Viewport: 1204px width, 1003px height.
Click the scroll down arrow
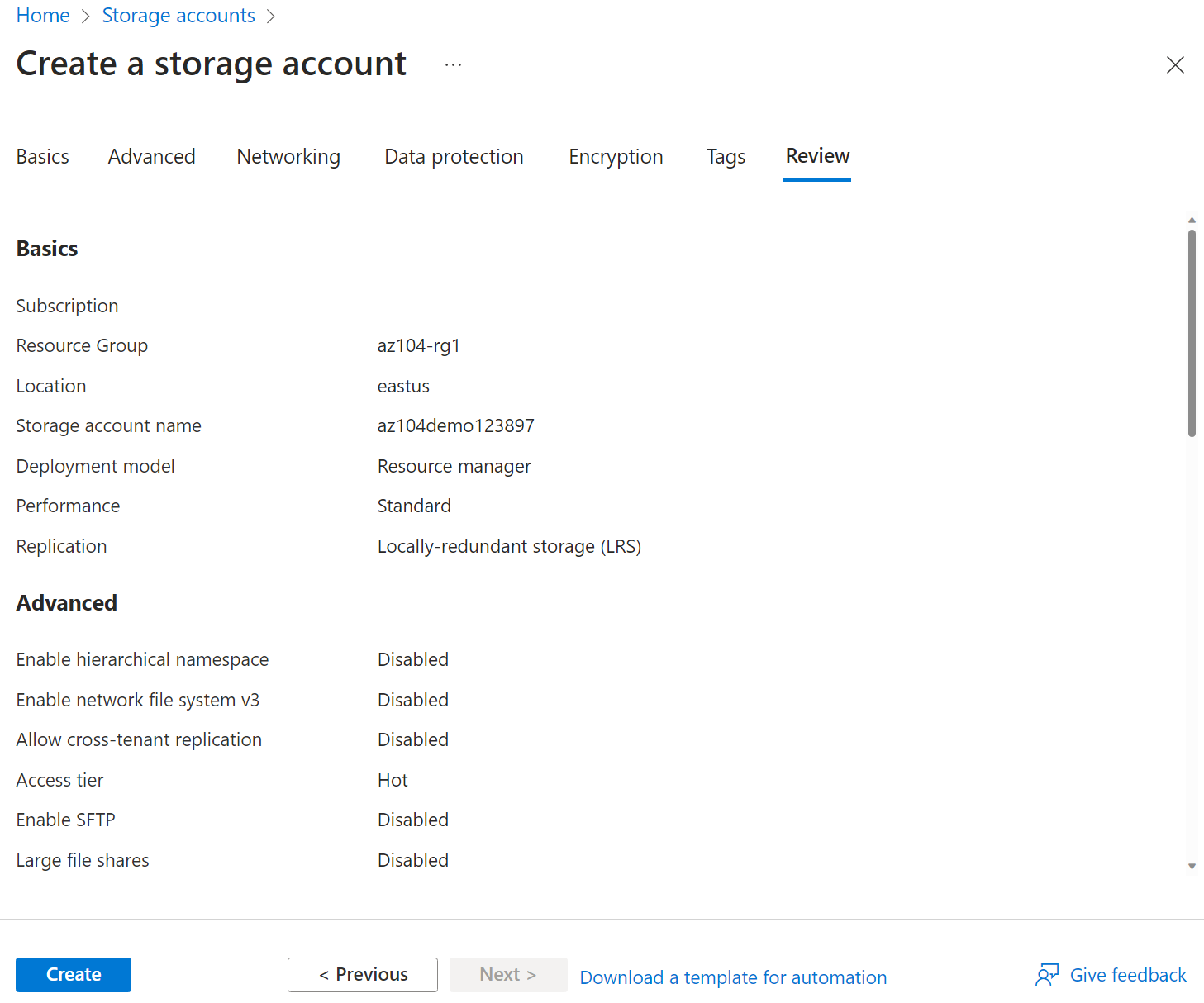pos(1192,866)
